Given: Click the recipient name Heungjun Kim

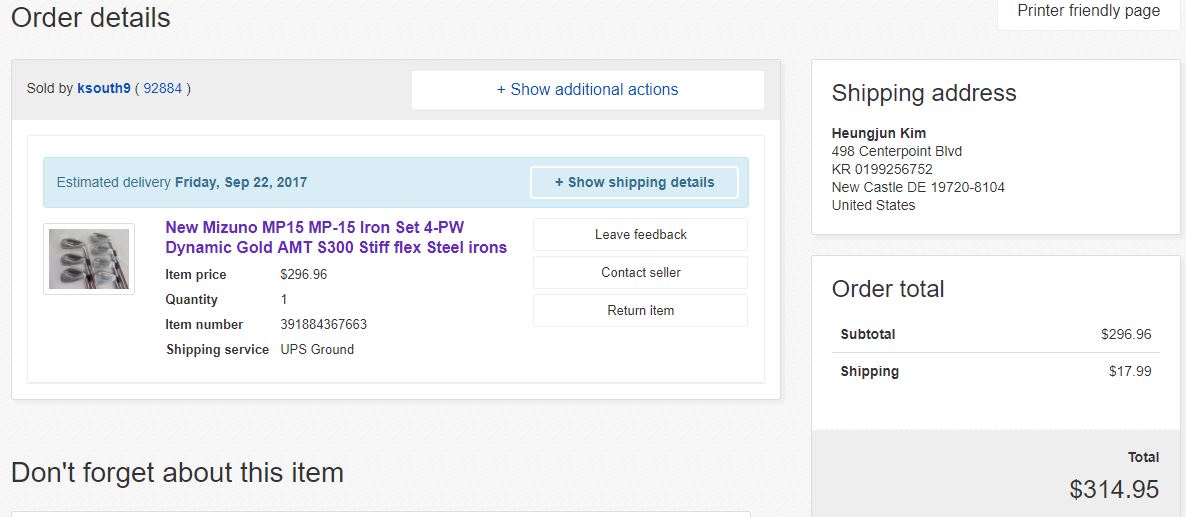Looking at the screenshot, I should [x=878, y=133].
